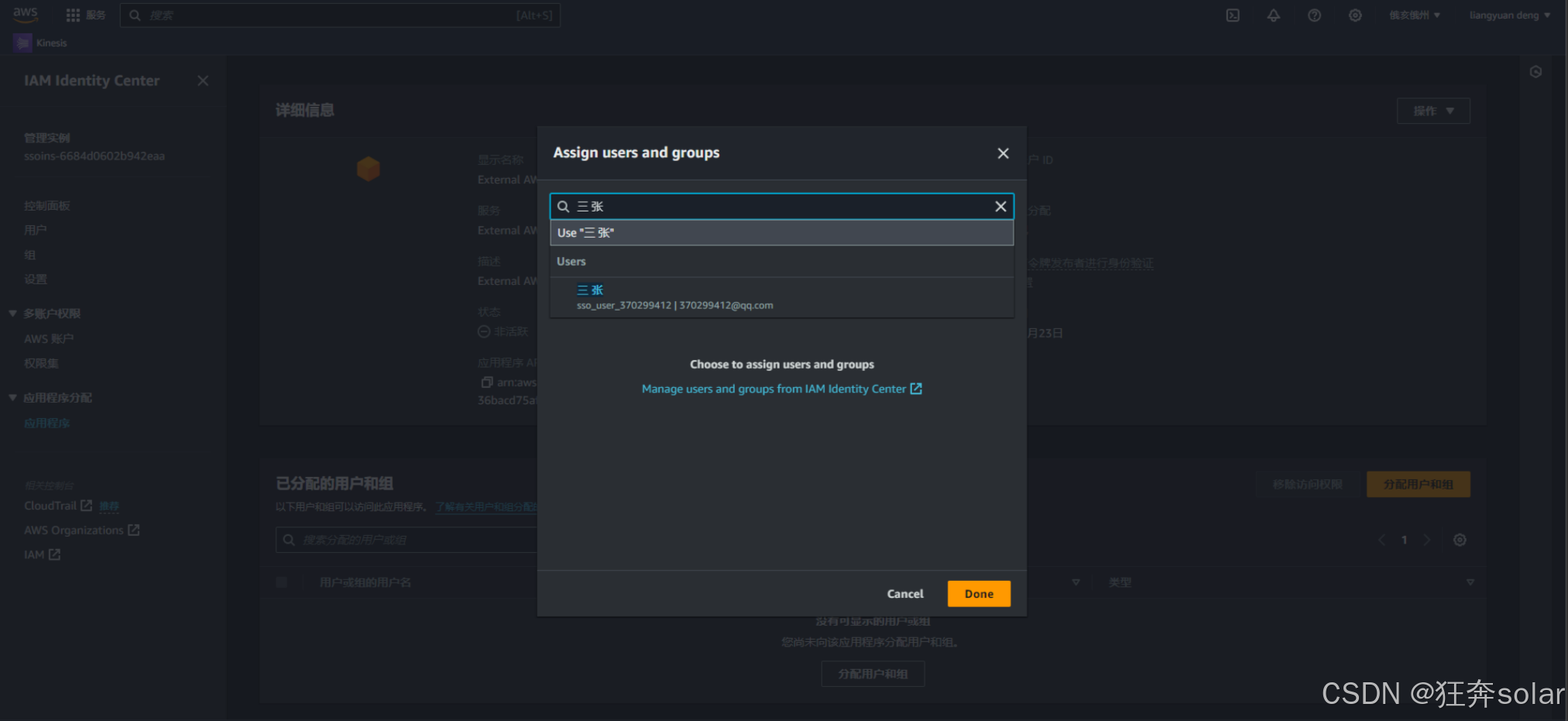Close the Assign users and groups dialog

click(x=1003, y=153)
